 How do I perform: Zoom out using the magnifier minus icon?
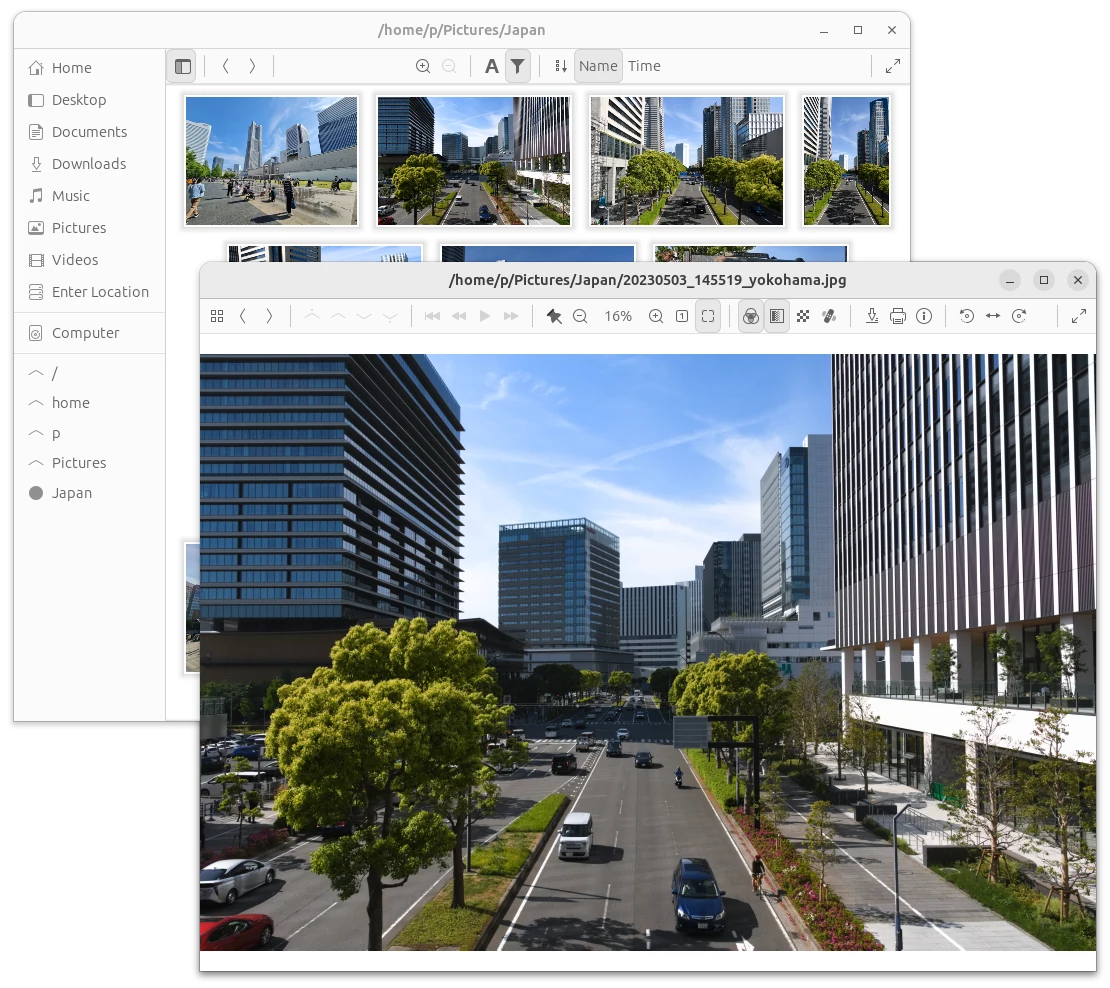(581, 316)
